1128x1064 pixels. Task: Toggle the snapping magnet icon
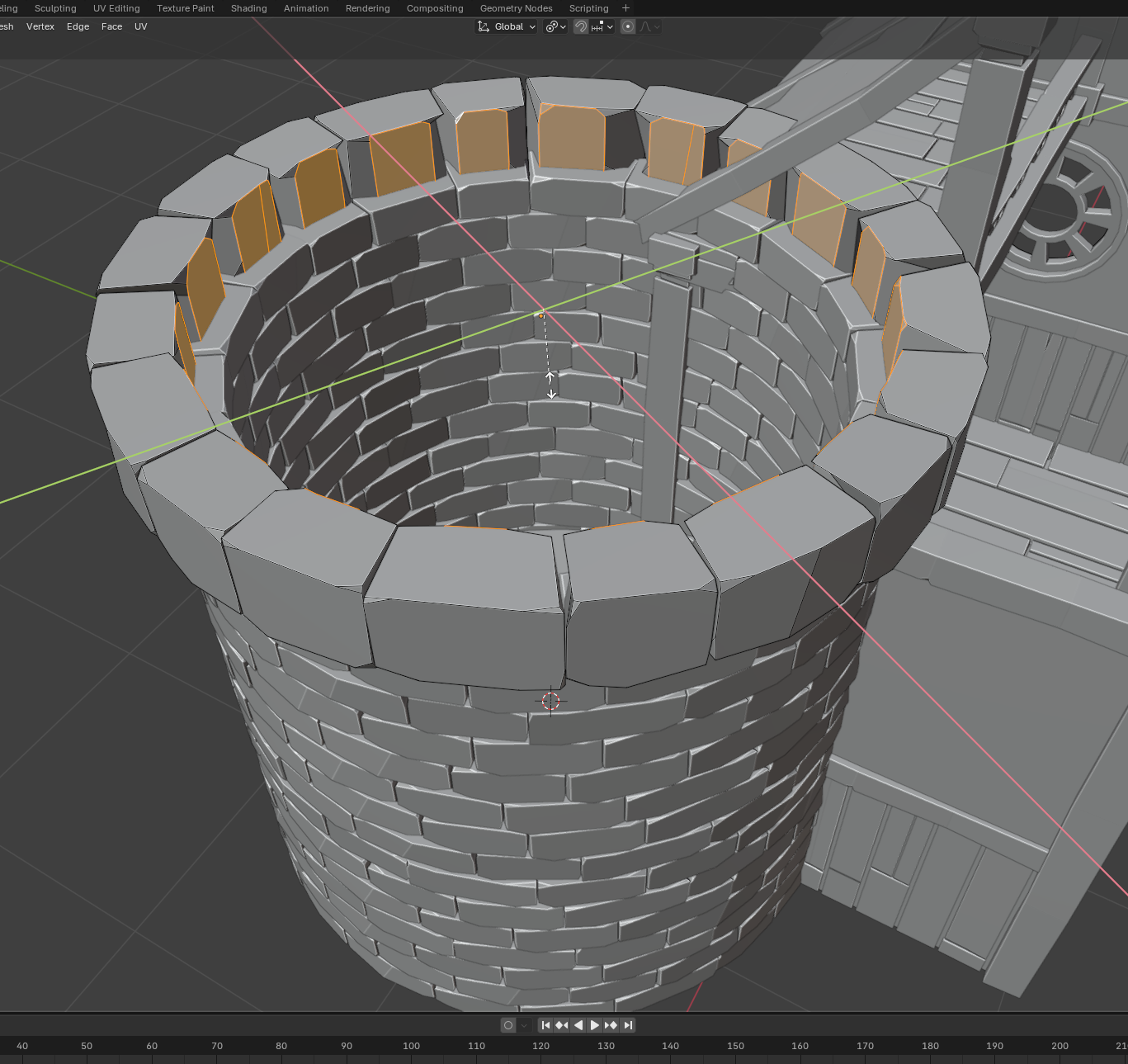[581, 26]
